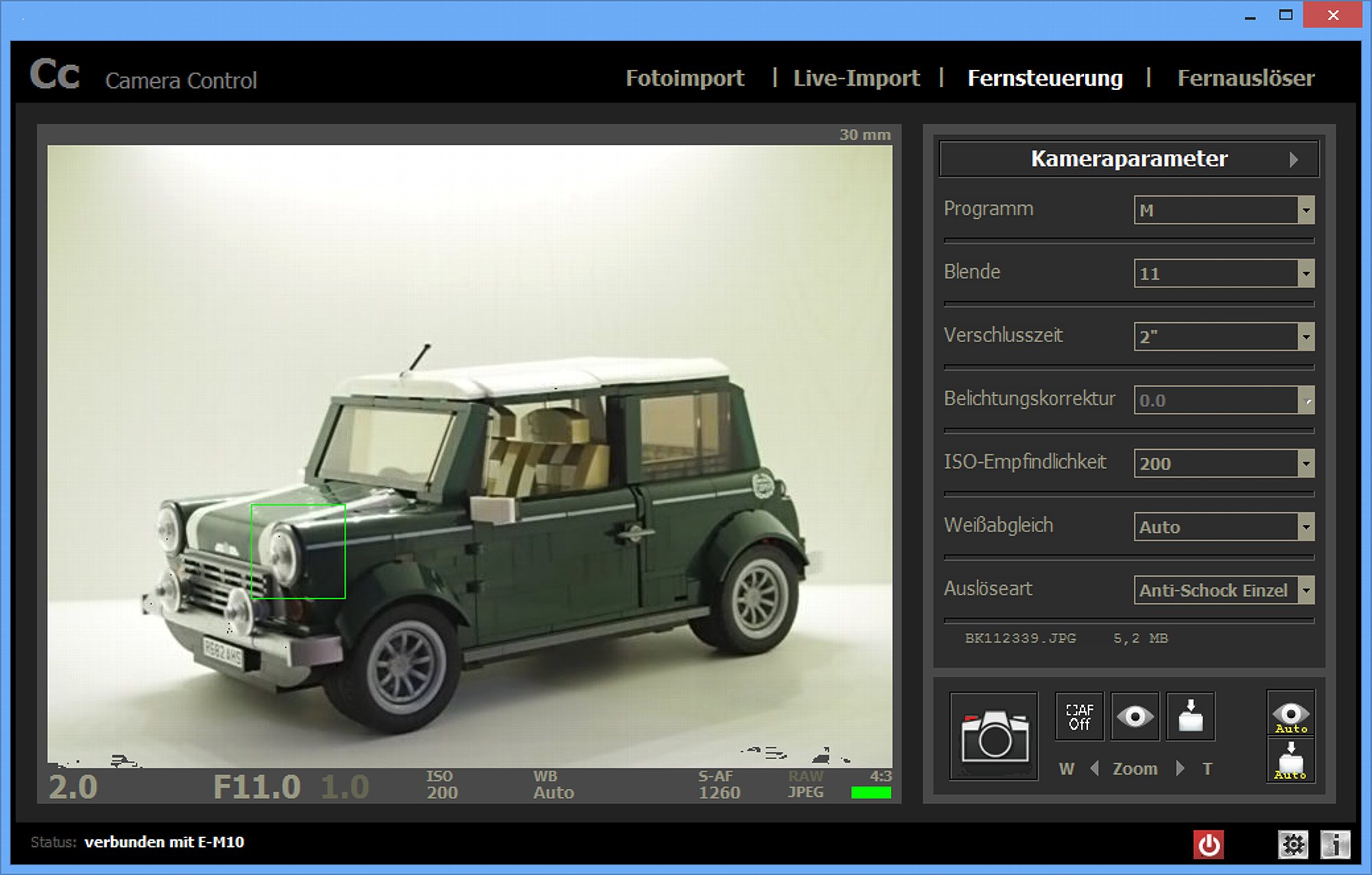
Task: Click the green focus rectangle on headlight
Action: click(x=298, y=551)
